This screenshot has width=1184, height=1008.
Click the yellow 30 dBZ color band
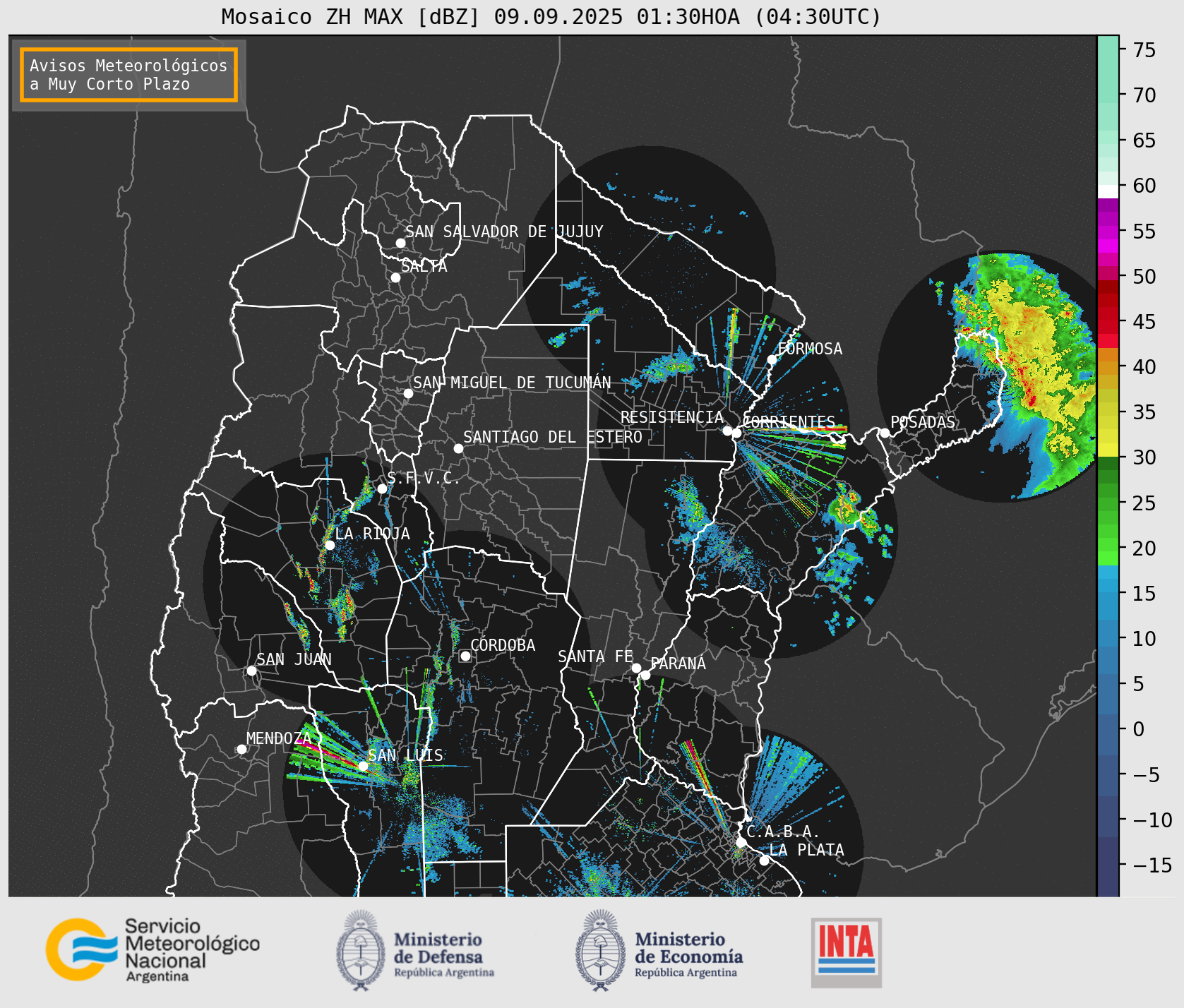[x=1108, y=450]
